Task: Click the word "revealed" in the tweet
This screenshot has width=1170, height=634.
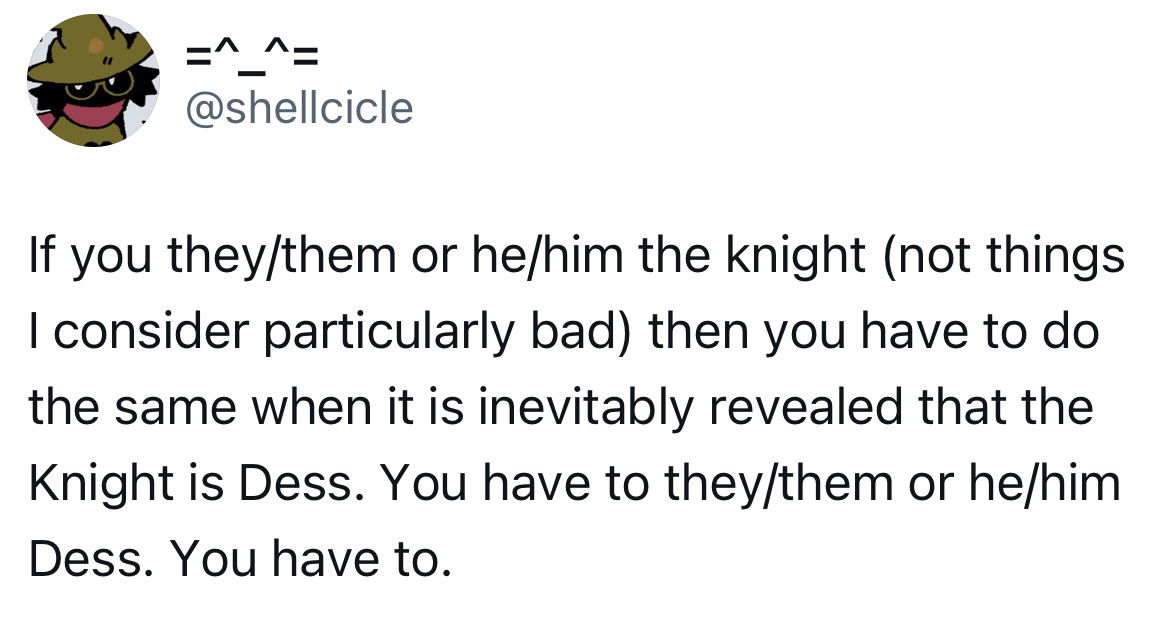Action: (x=804, y=407)
